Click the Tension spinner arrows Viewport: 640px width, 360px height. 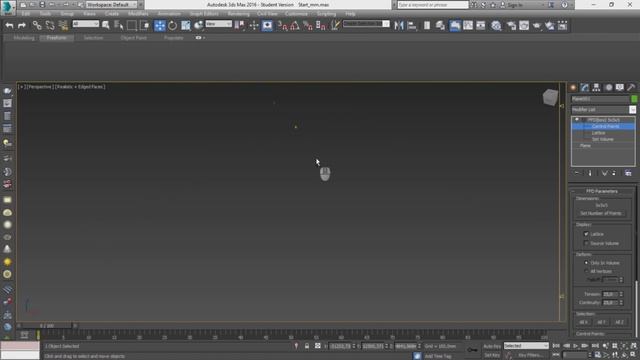(x=621, y=294)
